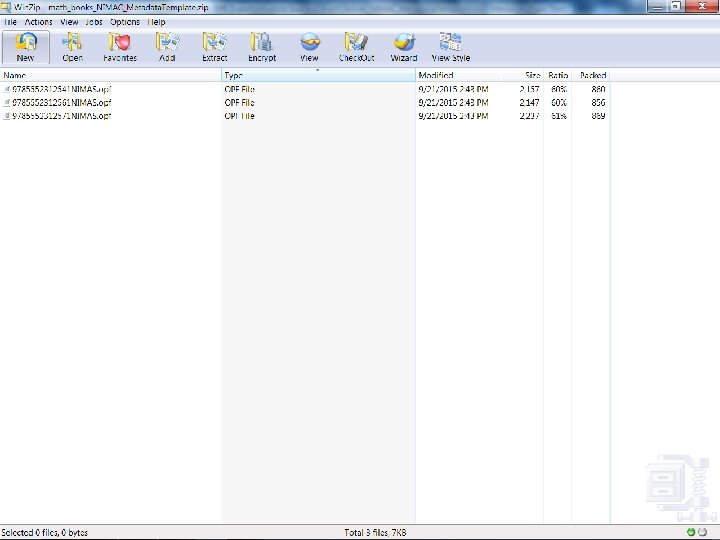Select the third NIMAS.opf file ending 2571
720x540 pixels.
tap(62, 116)
